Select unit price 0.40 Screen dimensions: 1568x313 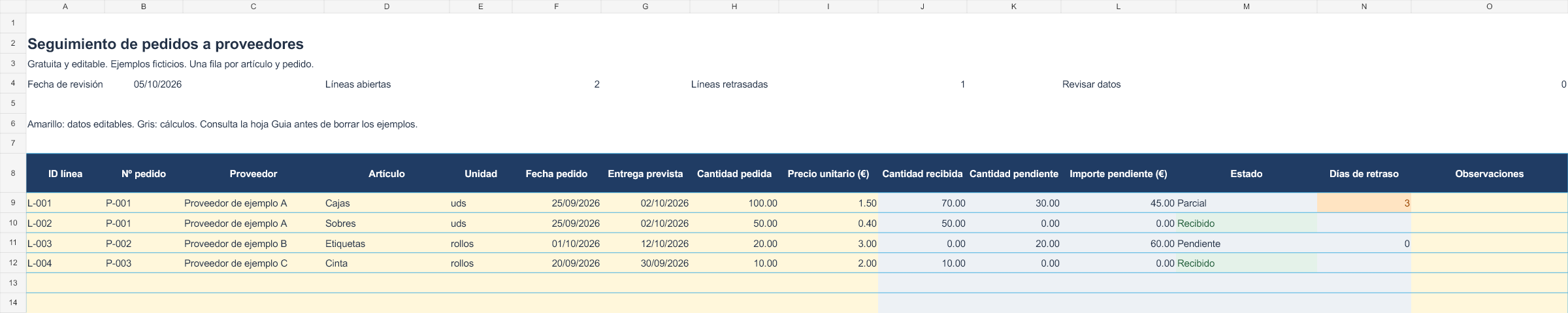828,223
